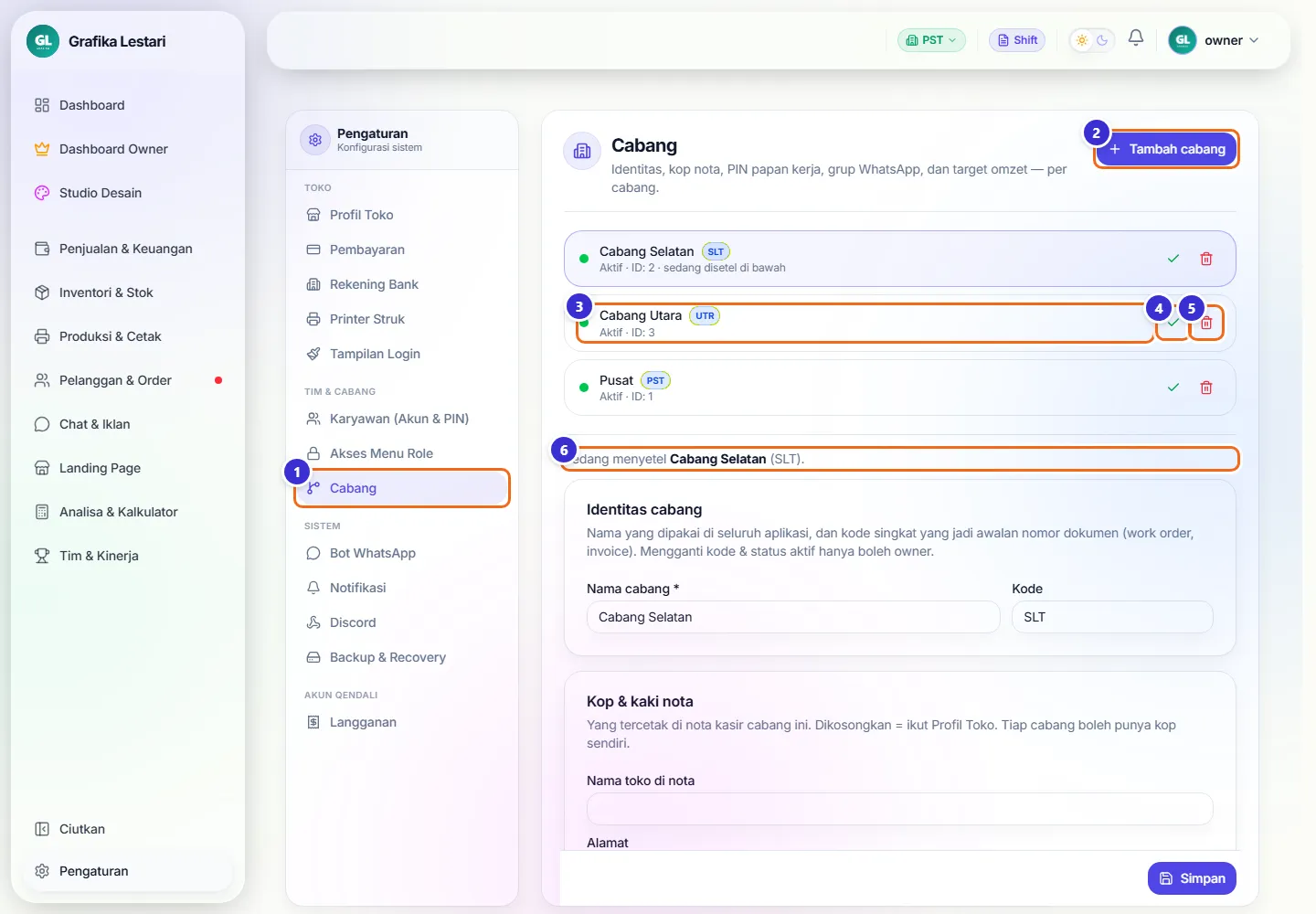Open the Backup & Recovery settings page
Screen dimensions: 1316x914
[402, 657]
